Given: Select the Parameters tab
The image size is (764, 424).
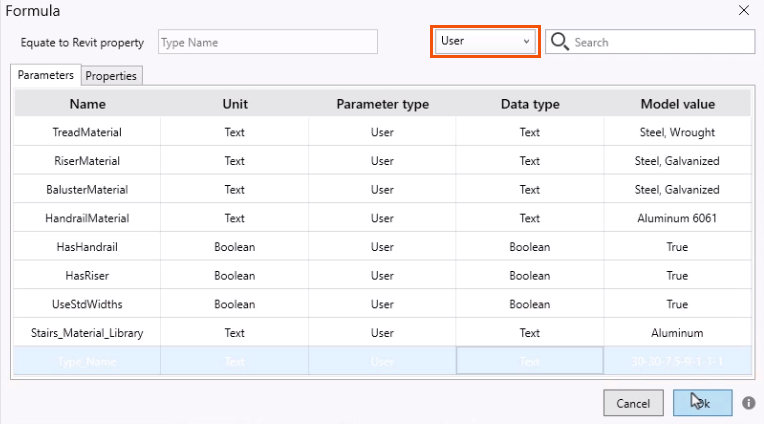Looking at the screenshot, I should [x=46, y=75].
